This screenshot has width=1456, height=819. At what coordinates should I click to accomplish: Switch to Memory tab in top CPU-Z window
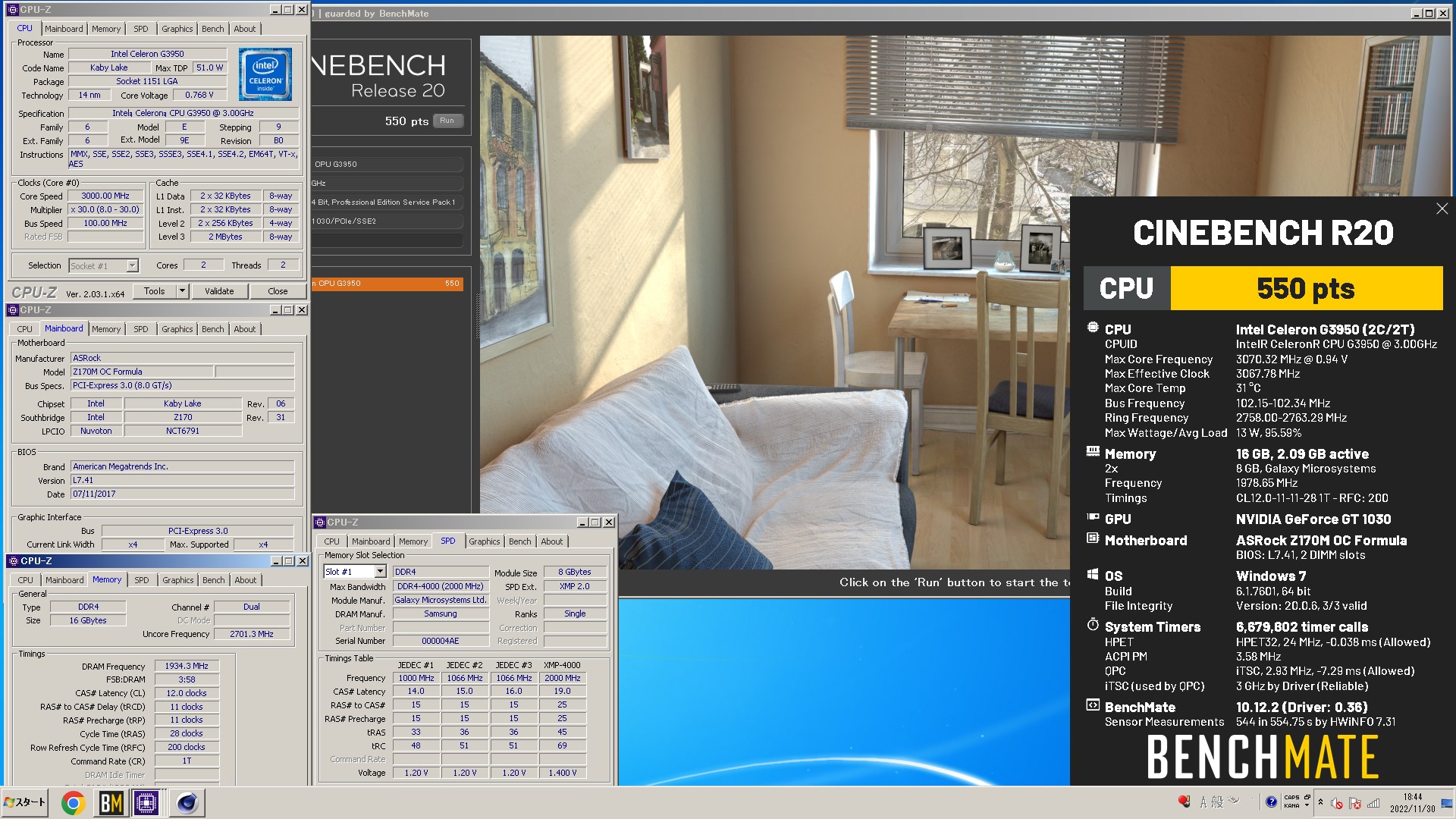[106, 29]
